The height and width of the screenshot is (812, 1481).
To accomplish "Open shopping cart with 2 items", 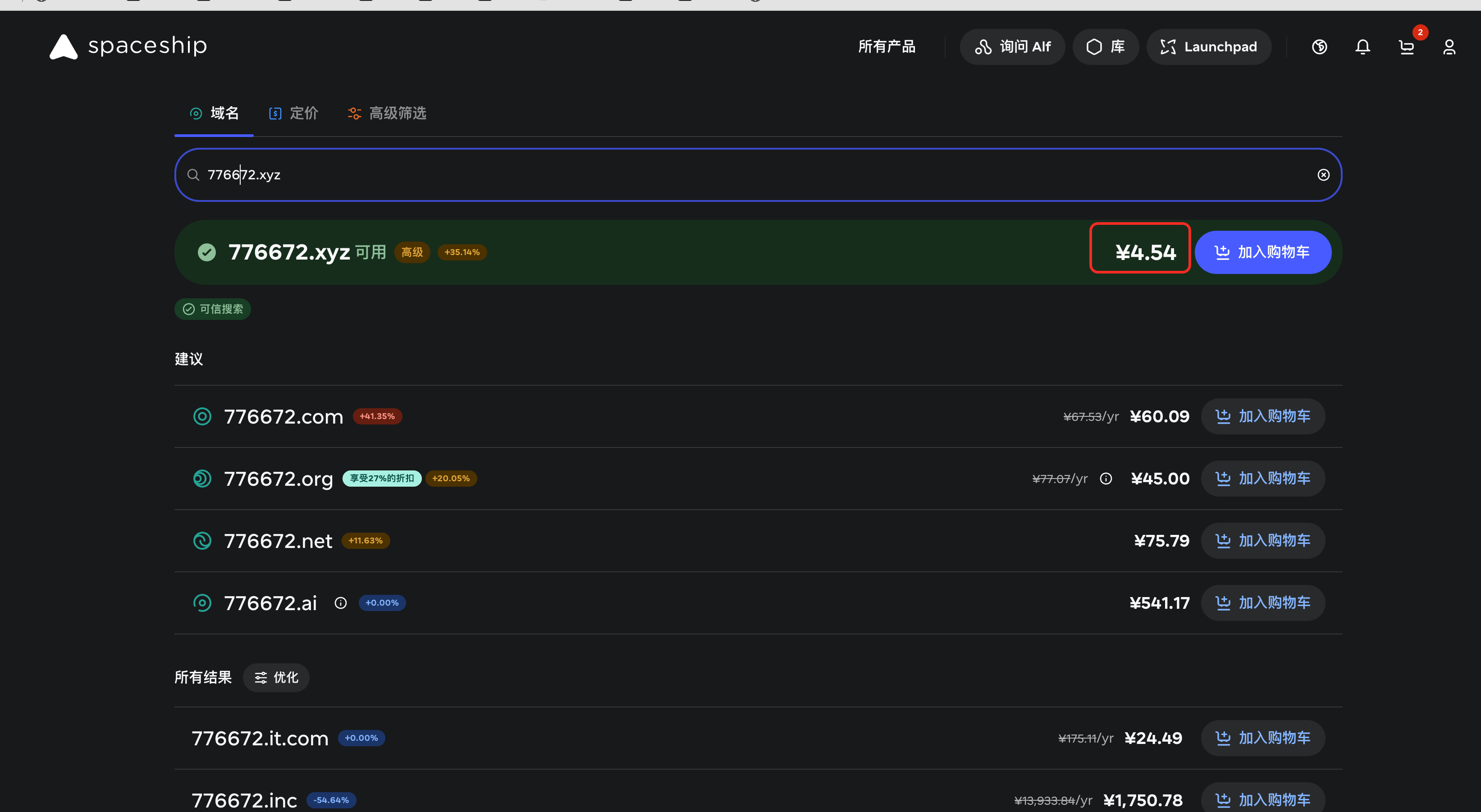I will click(x=1407, y=46).
